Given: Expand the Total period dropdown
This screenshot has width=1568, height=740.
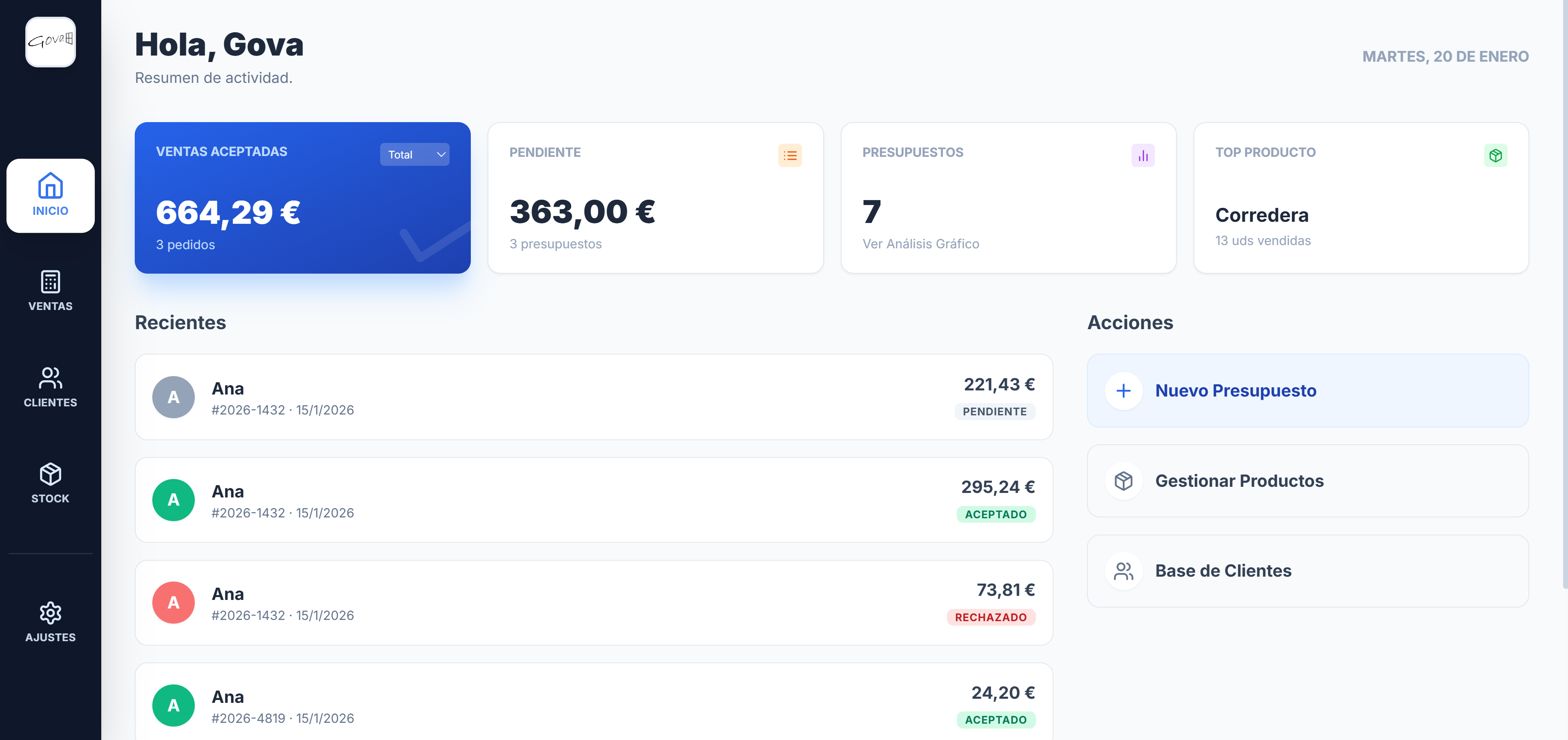Looking at the screenshot, I should (x=414, y=154).
